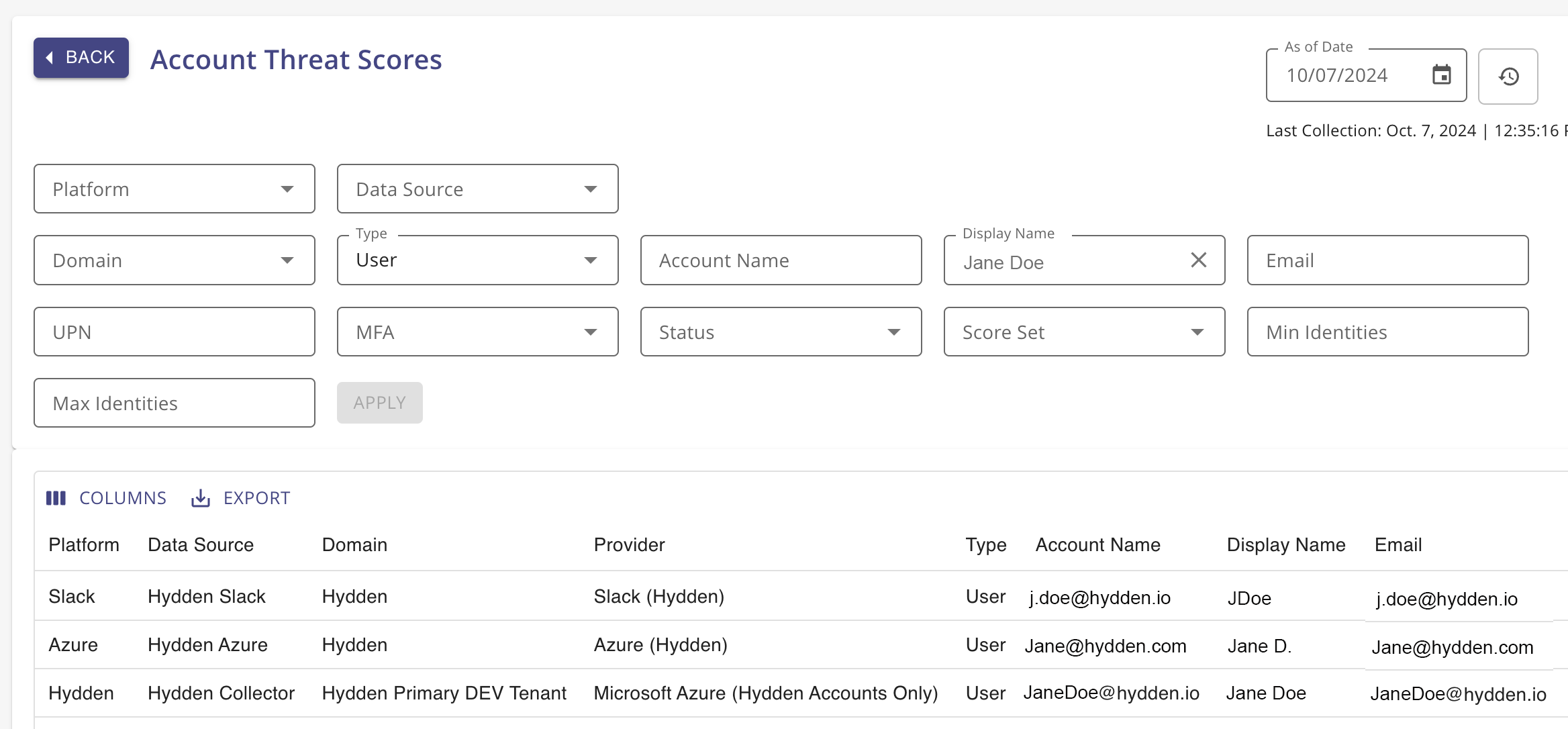The width and height of the screenshot is (1568, 729).
Task: Sort by Account Name column header
Action: [1098, 544]
